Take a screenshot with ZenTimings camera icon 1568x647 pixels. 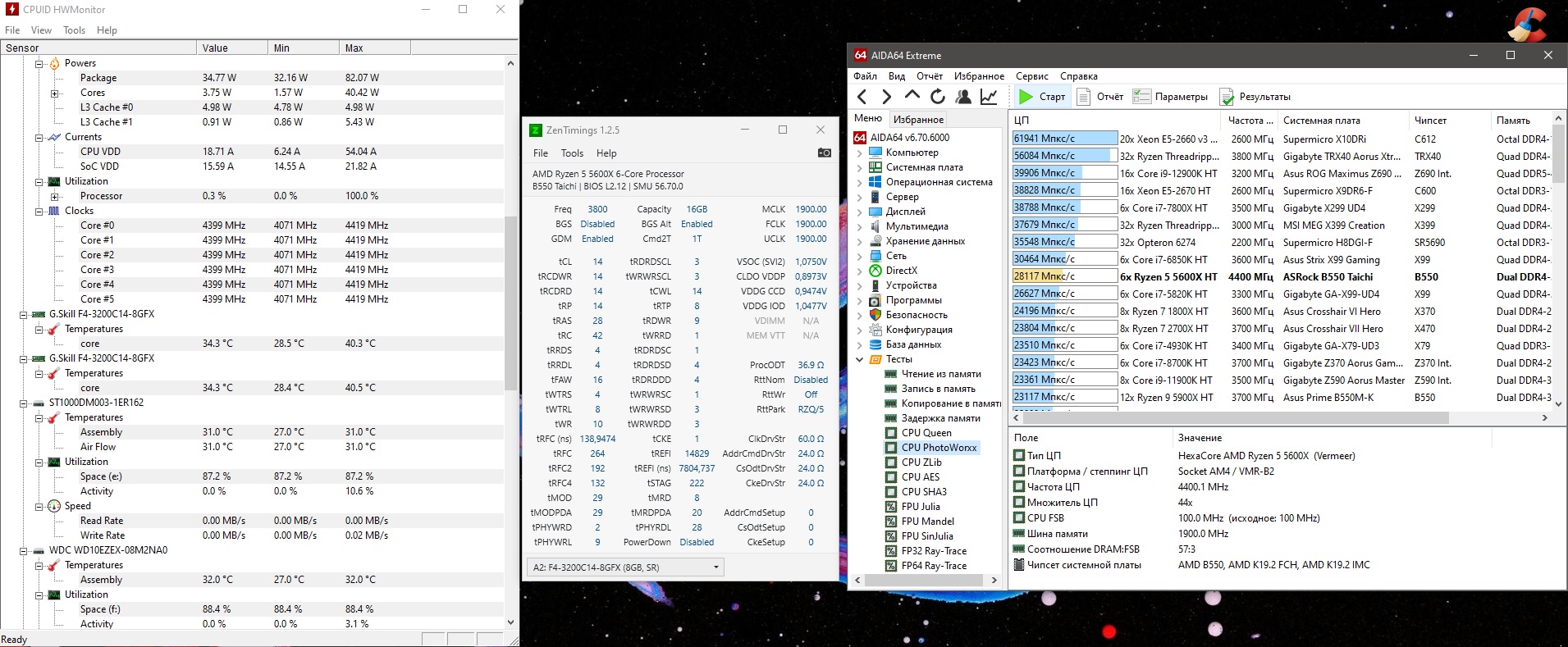coord(824,153)
